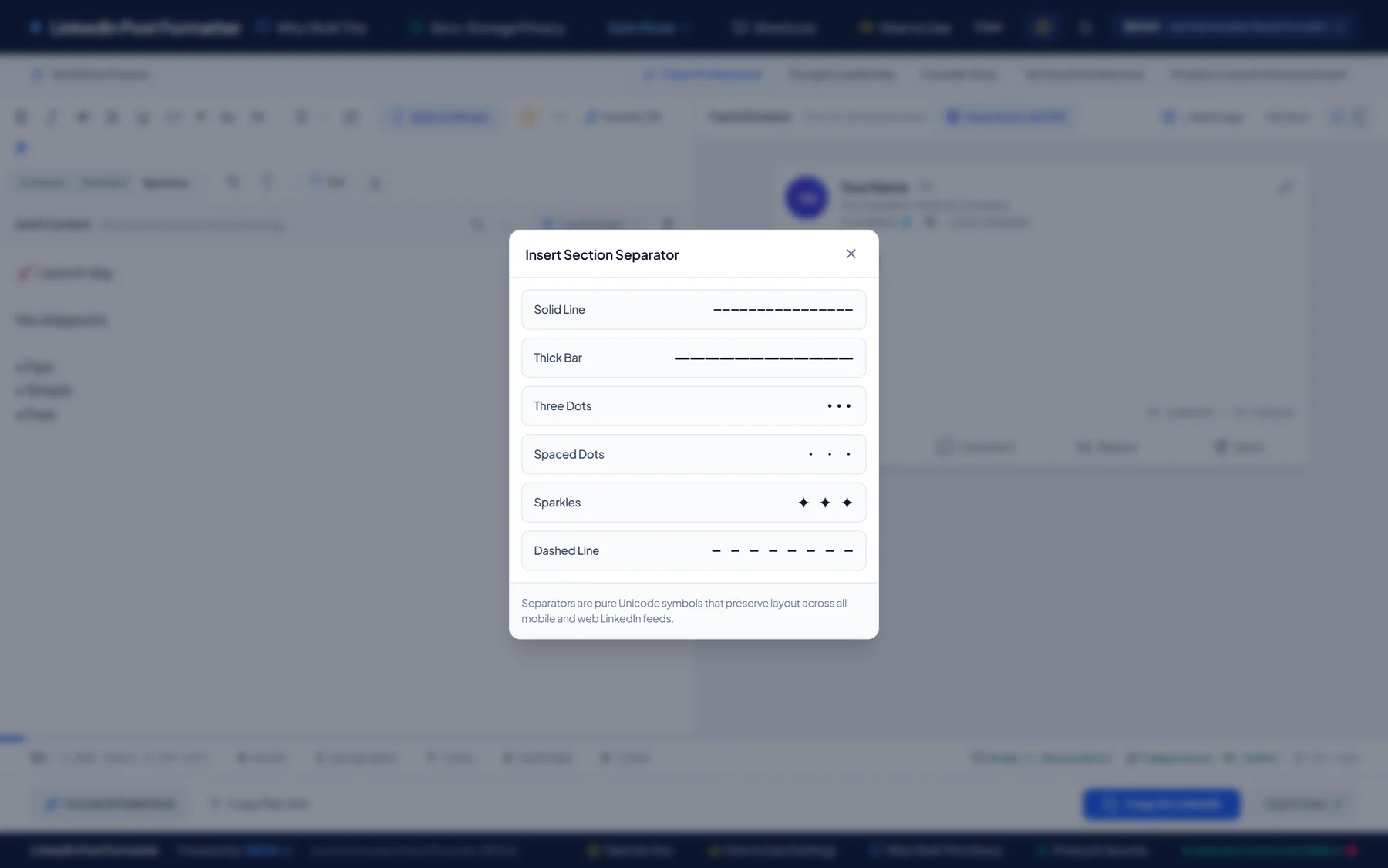
Task: Insert the Solid Line separator
Action: point(693,309)
